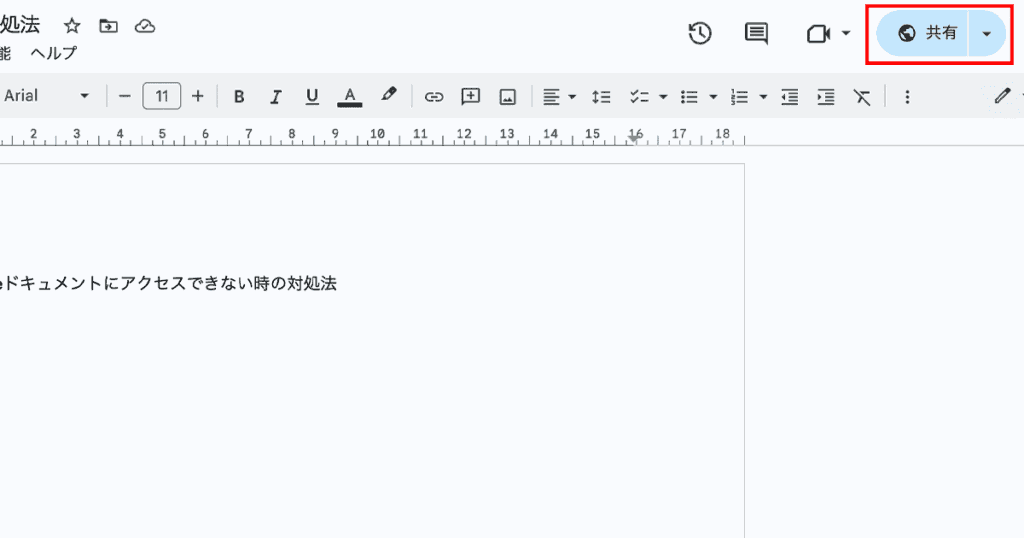The image size is (1024, 538).
Task: Expand the checklist dropdown arrow
Action: [x=663, y=97]
